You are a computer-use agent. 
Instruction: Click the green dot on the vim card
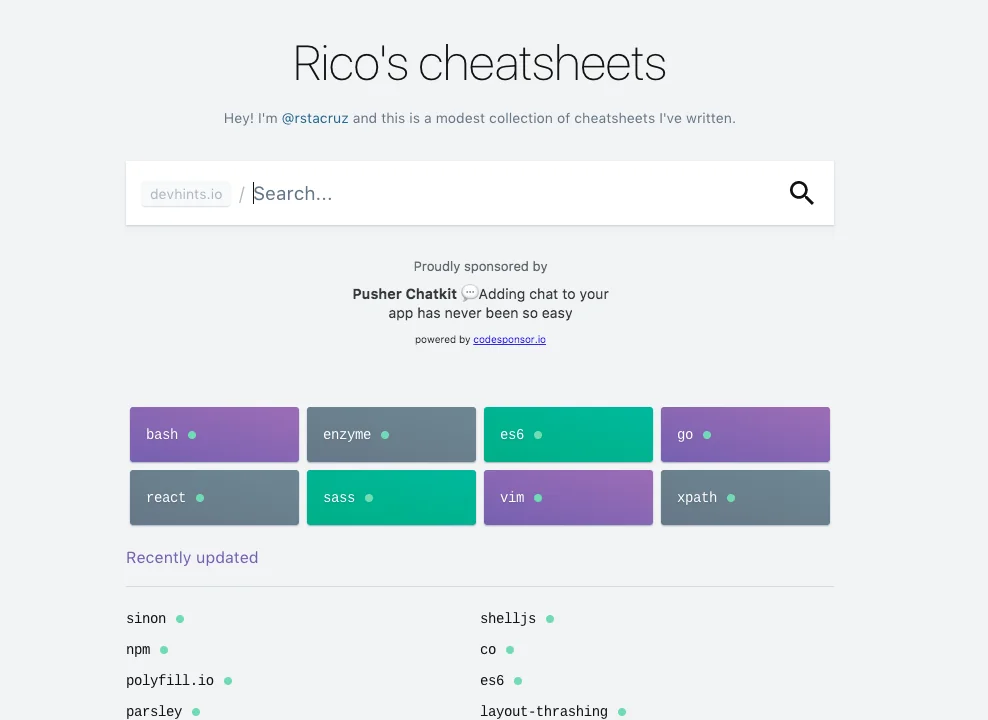point(538,497)
